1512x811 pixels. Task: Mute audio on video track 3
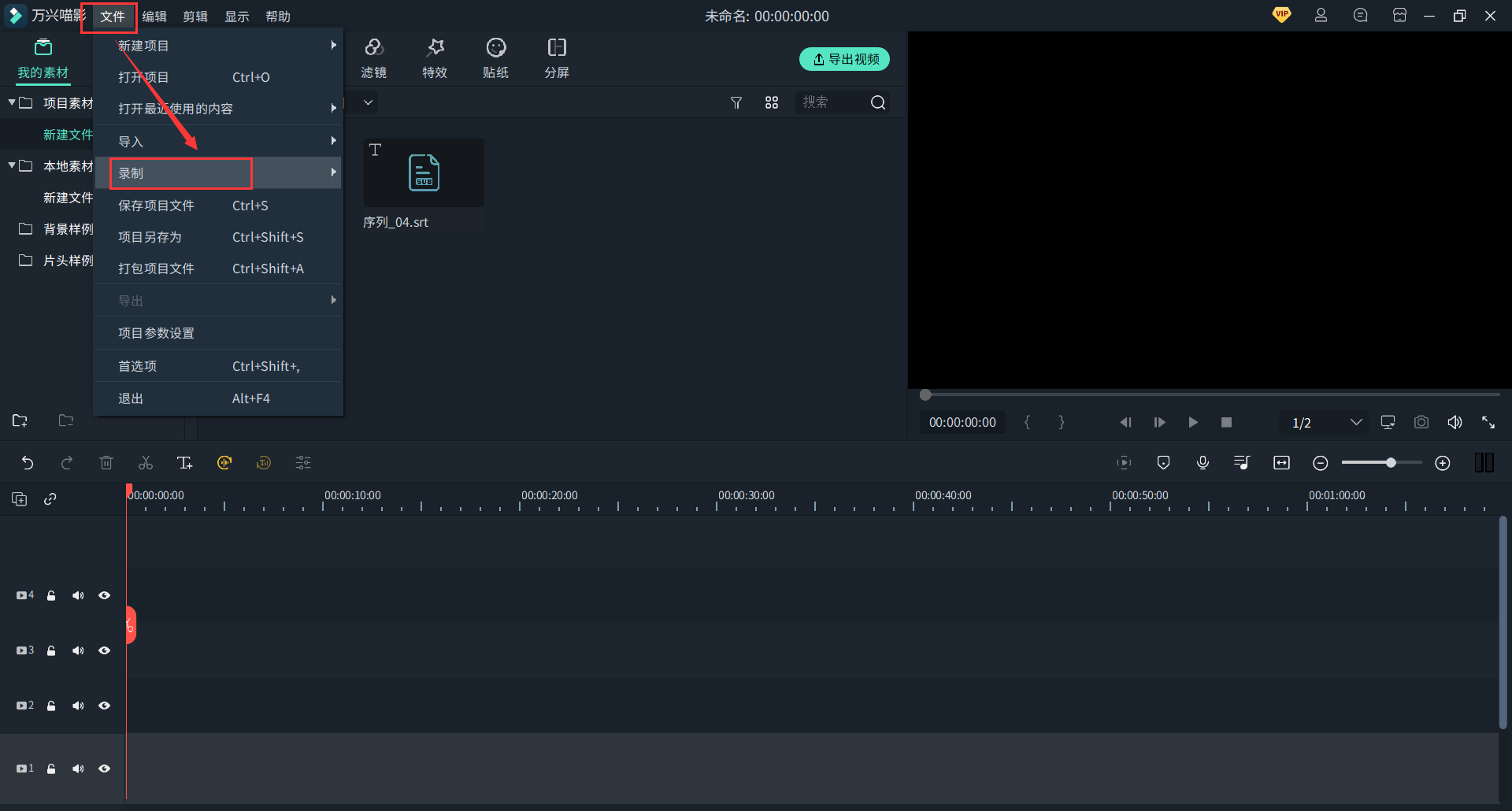pos(78,651)
